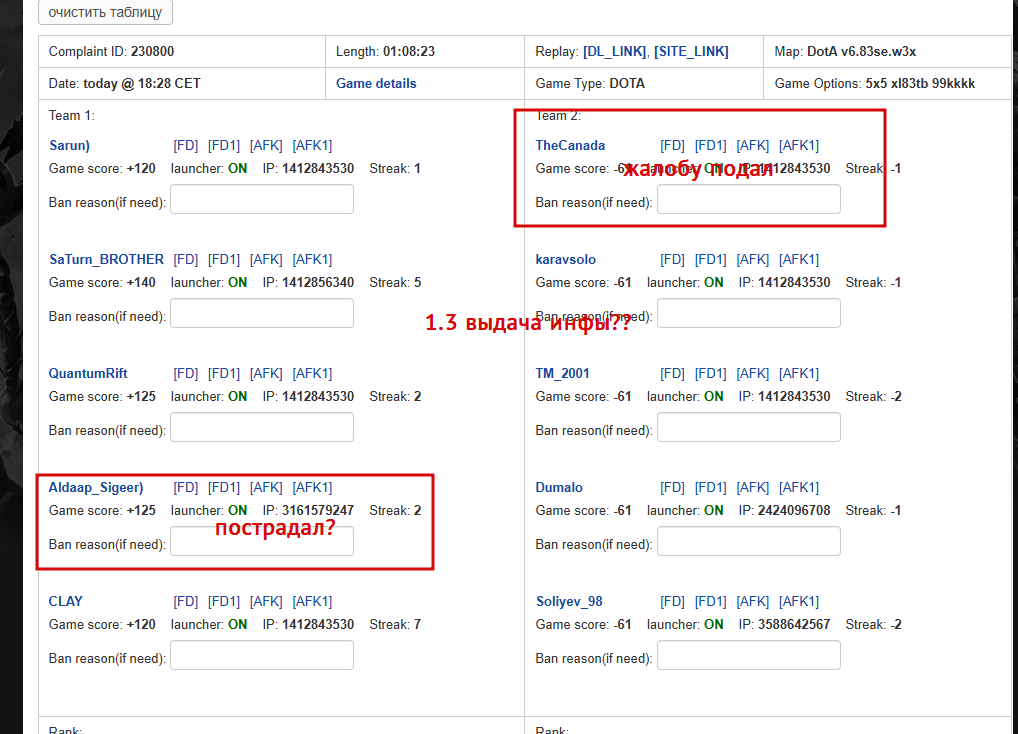The image size is (1018, 734).
Task: Click FD link for CLAY
Action: pyautogui.click(x=186, y=602)
